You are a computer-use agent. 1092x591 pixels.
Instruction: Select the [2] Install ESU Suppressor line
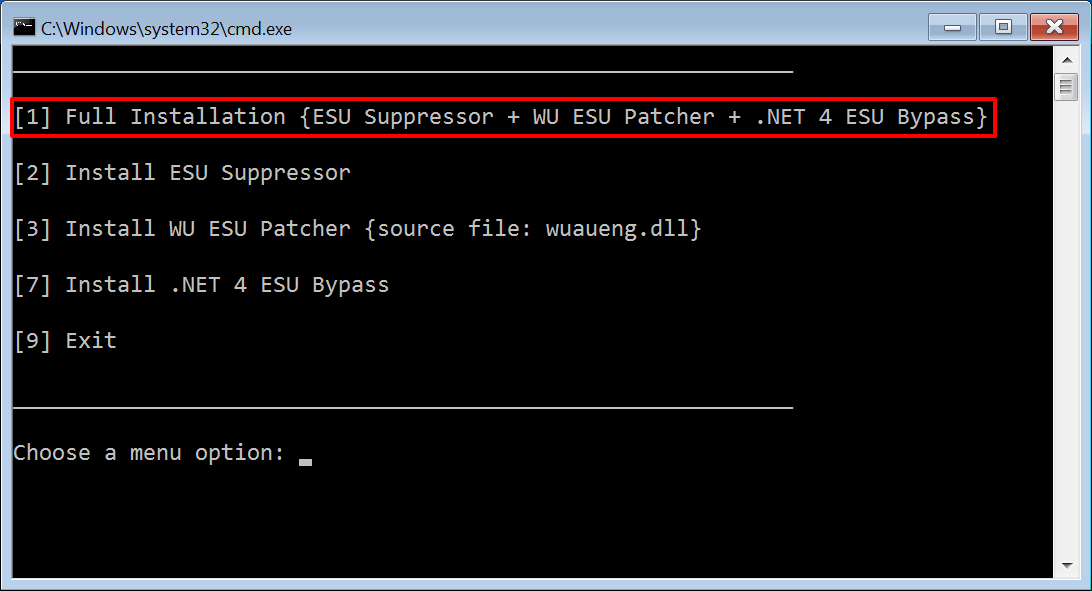tap(182, 173)
